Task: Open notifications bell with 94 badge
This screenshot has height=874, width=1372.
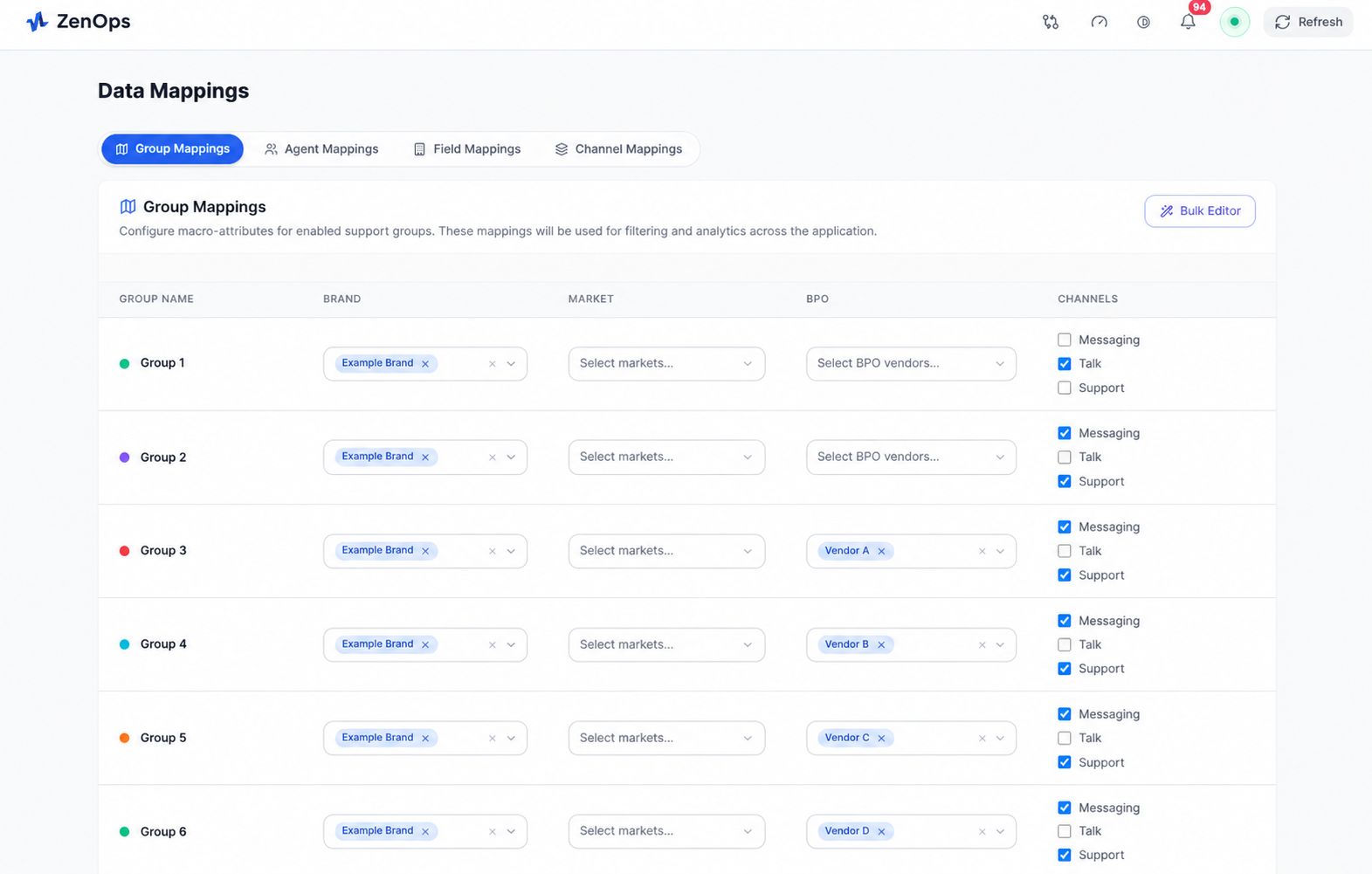Action: coord(1188,22)
